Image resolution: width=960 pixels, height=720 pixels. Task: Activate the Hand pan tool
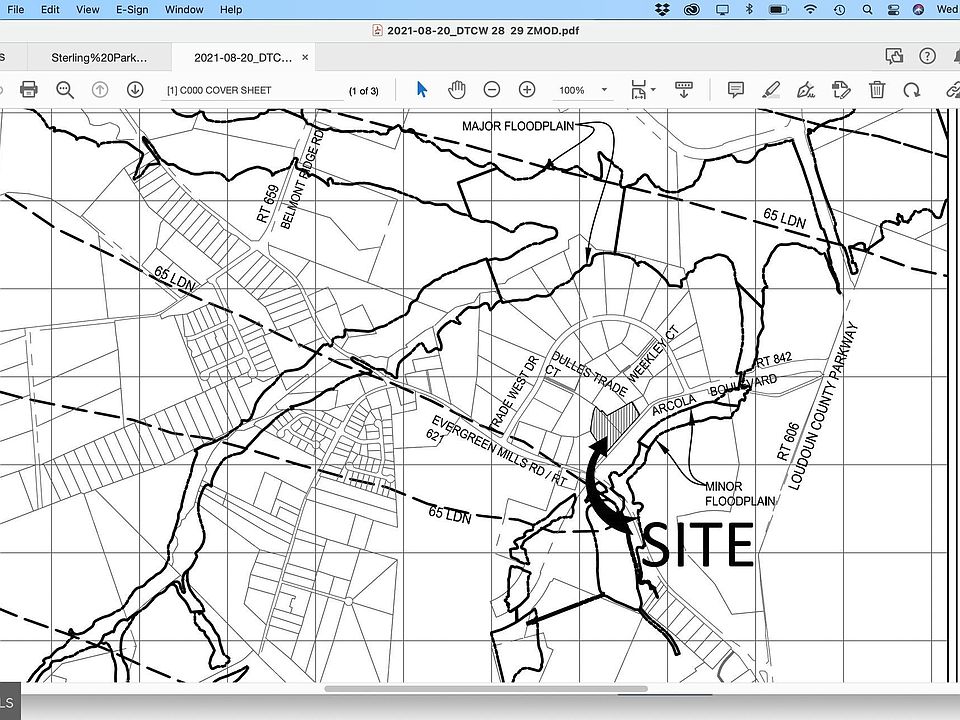click(457, 89)
